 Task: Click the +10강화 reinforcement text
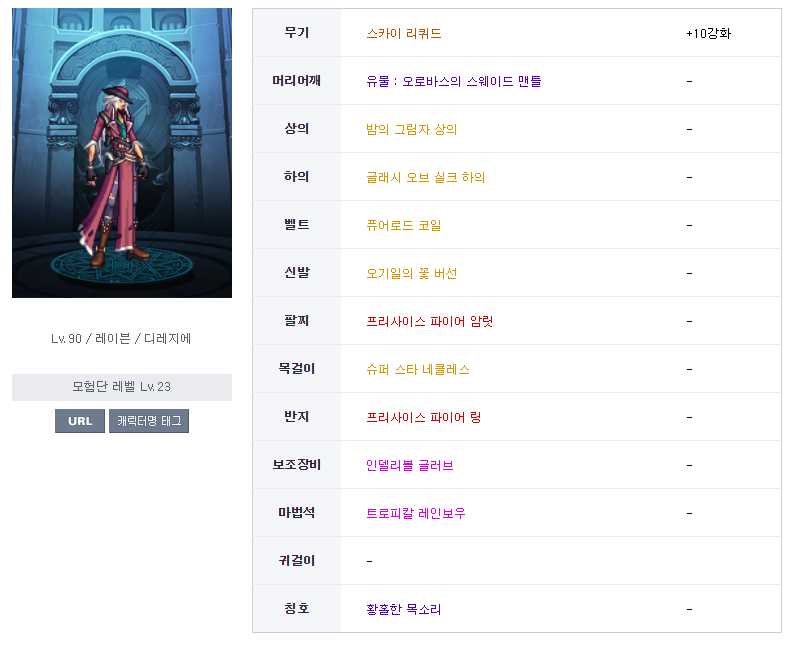coord(708,33)
